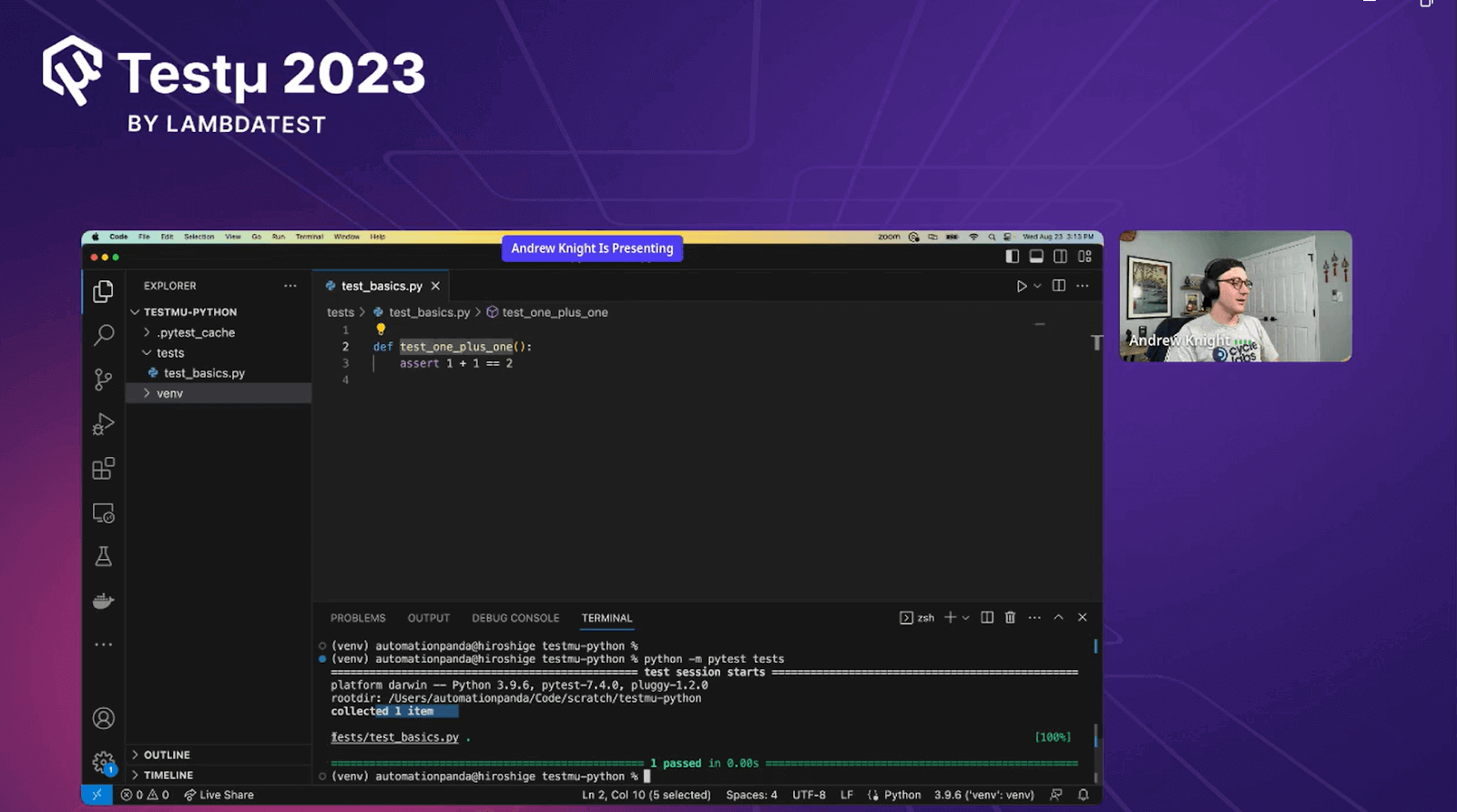
Task: Open the Testing flask view
Action: 104,556
